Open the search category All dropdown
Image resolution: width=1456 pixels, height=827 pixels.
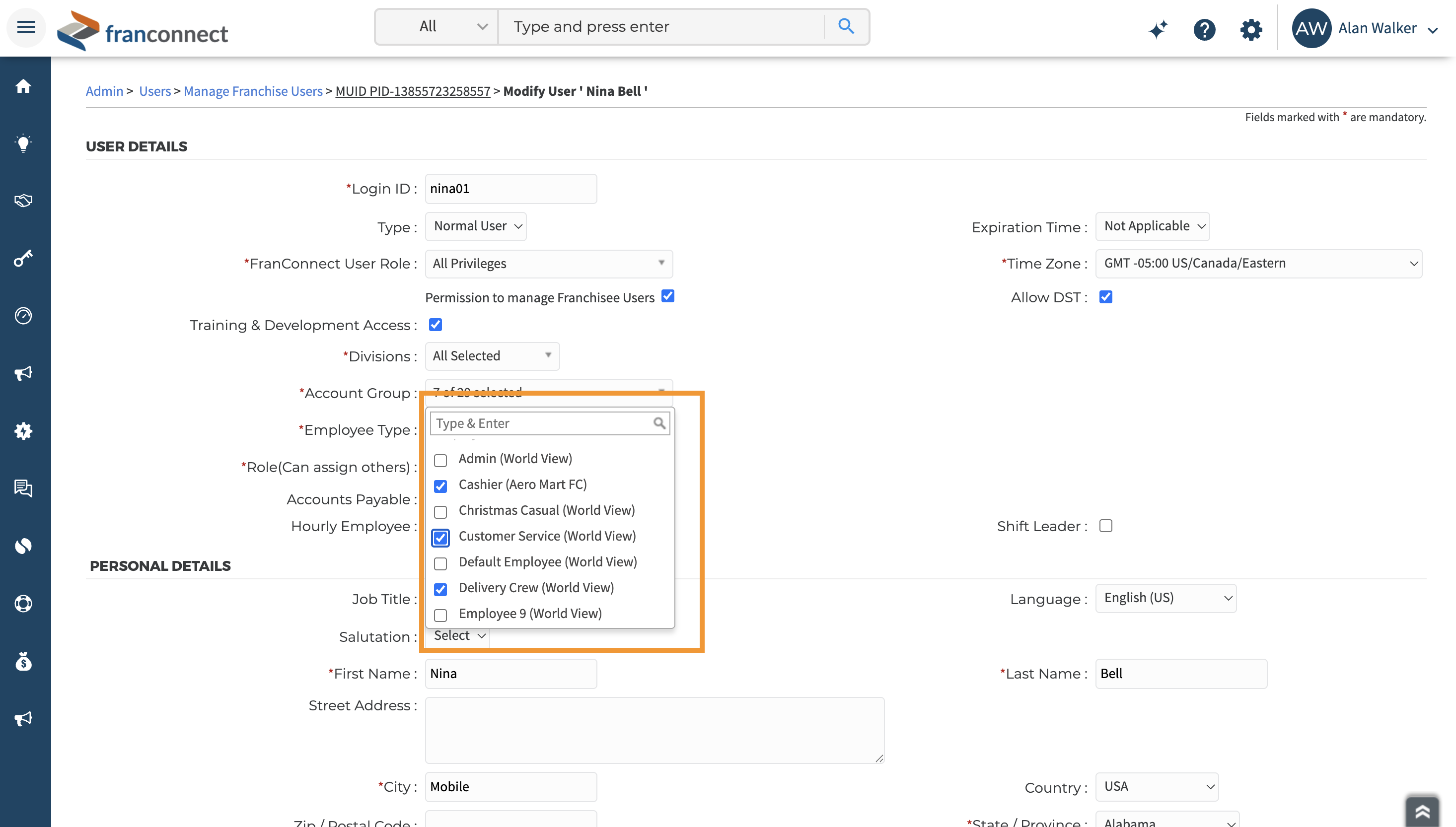(x=437, y=27)
